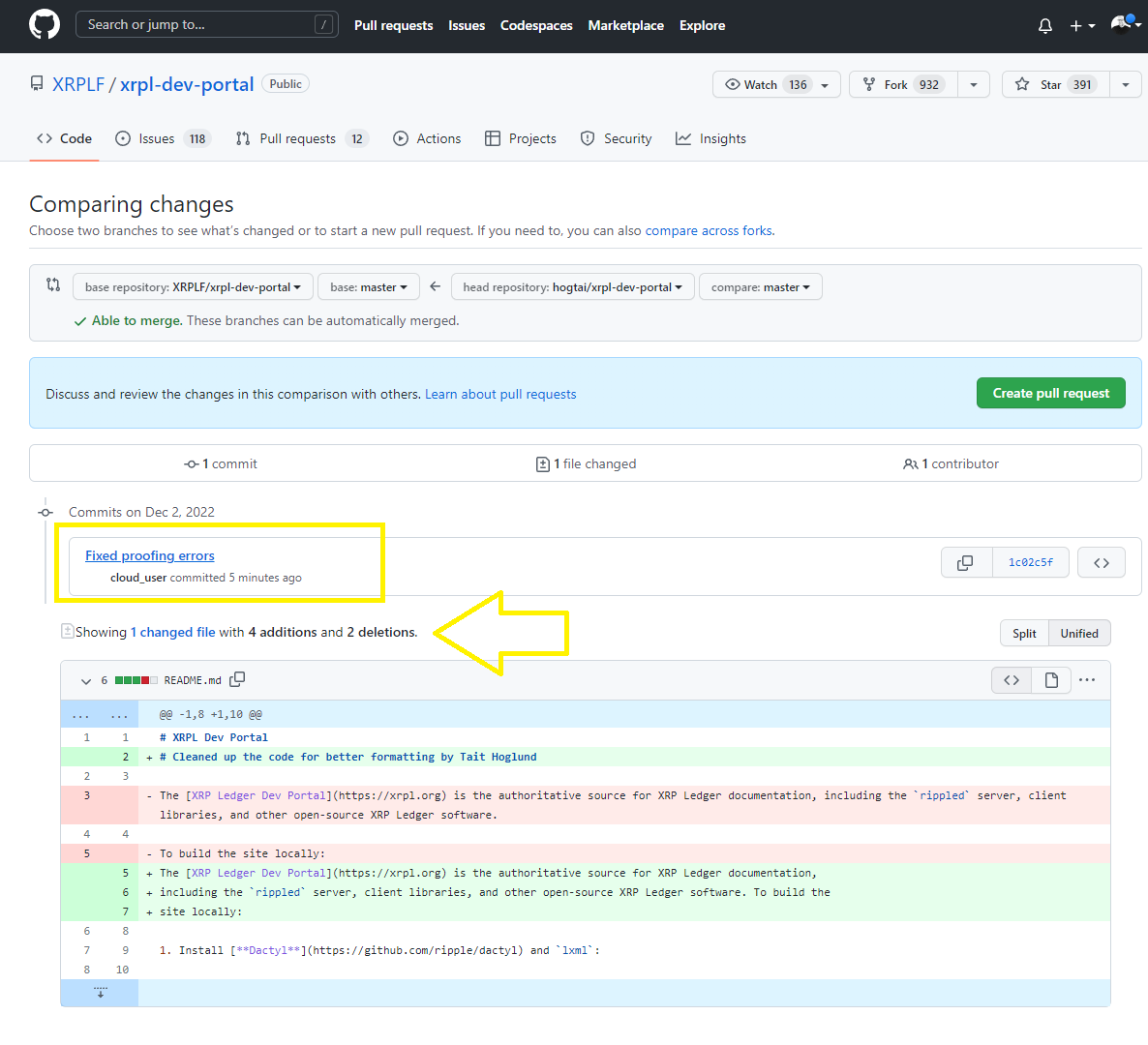This screenshot has height=1045, width=1148.
Task: Open Marketplace in top navigation
Action: [625, 25]
